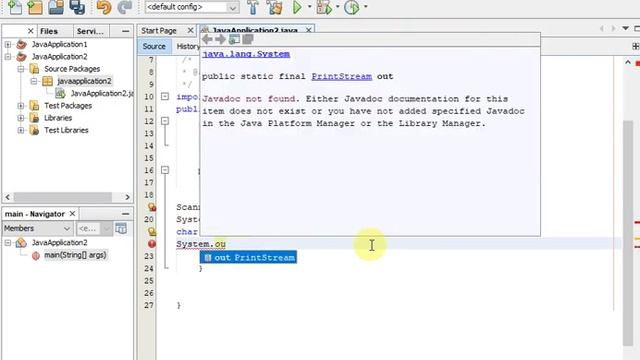The width and height of the screenshot is (640, 360).
Task: Click the Save All toolbar icon
Action: pos(77,7)
